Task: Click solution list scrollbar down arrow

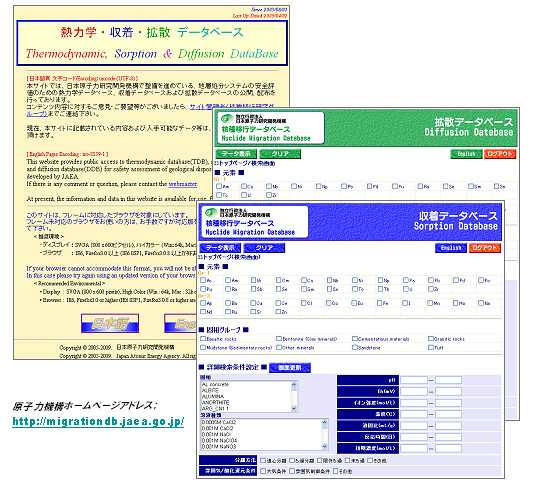Action: (325, 446)
